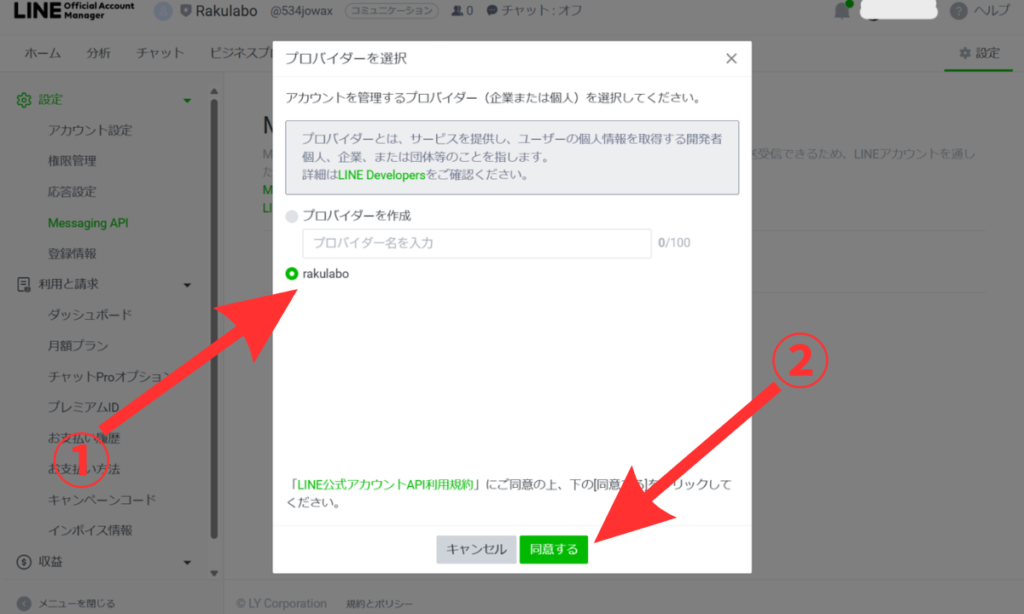Click the ヘルプ label in header
Image resolution: width=1024 pixels, height=614 pixels.
point(991,11)
